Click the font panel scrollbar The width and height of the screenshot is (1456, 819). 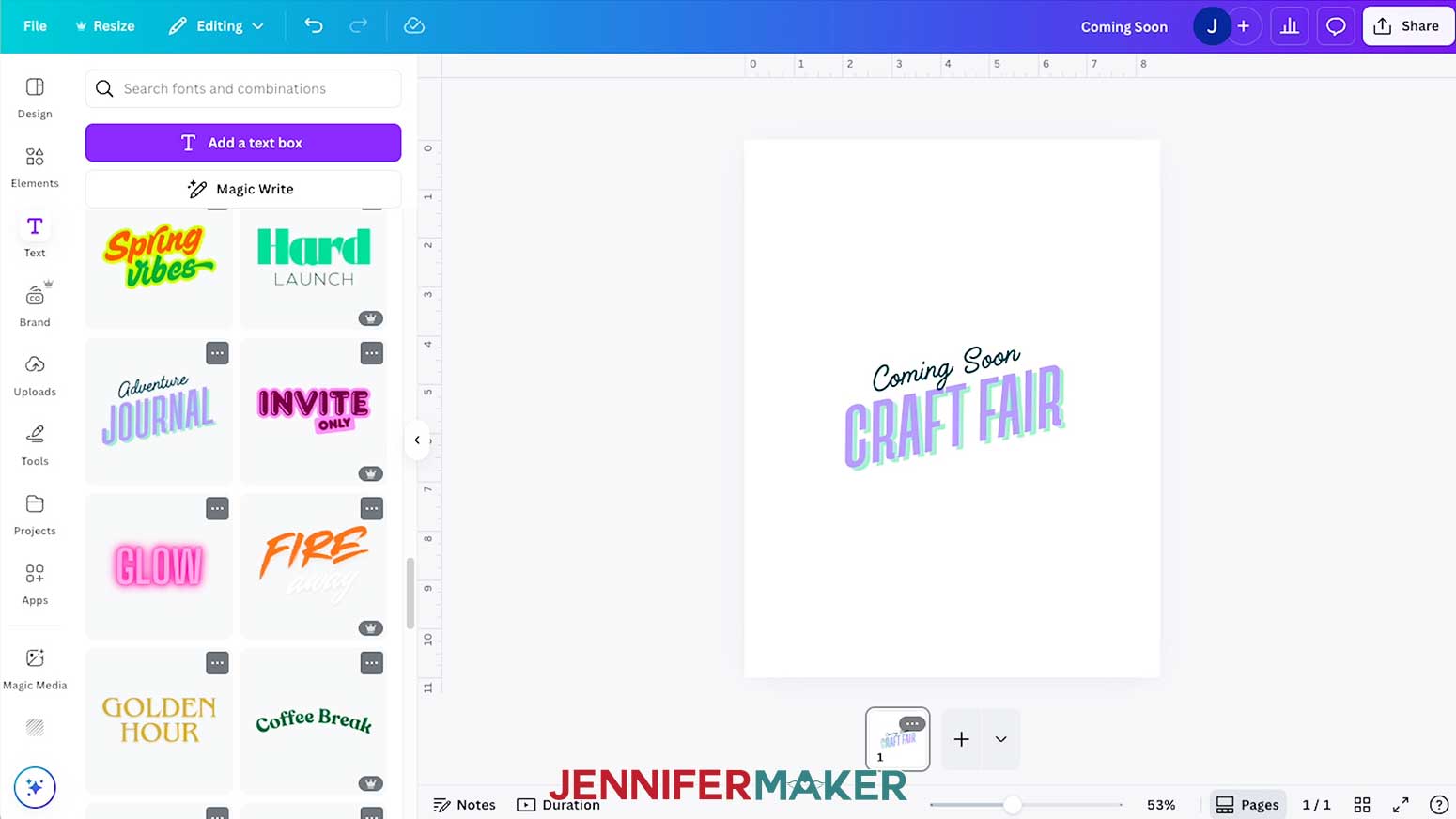(x=410, y=594)
